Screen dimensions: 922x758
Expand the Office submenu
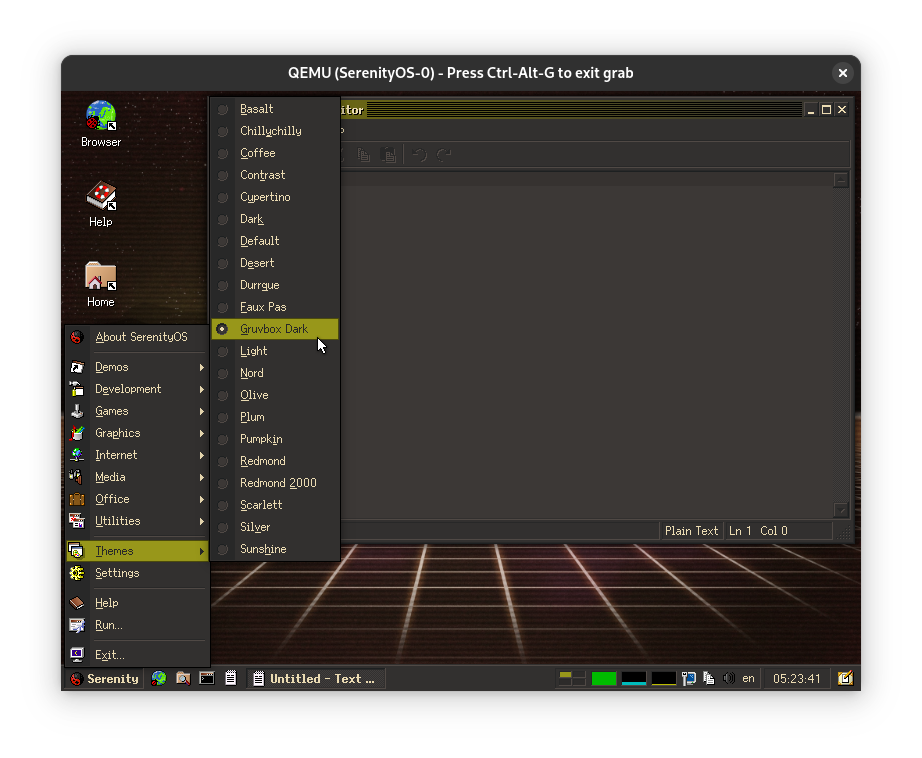point(137,499)
